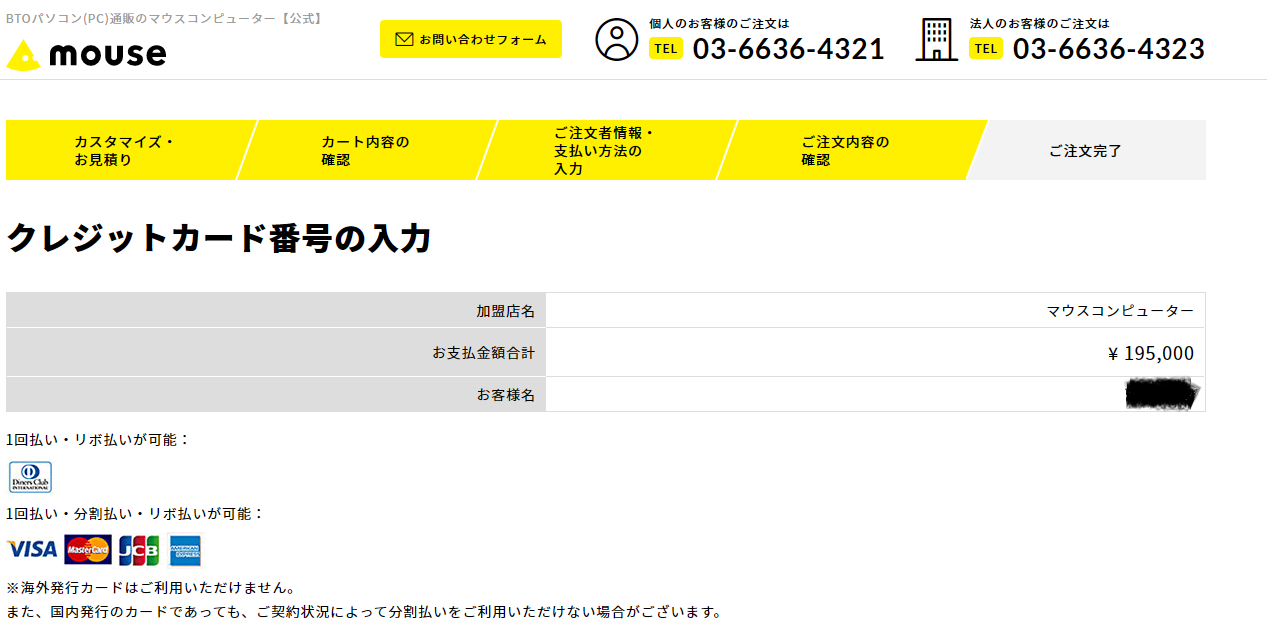Click the envelope icon in the contact button

(x=404, y=39)
